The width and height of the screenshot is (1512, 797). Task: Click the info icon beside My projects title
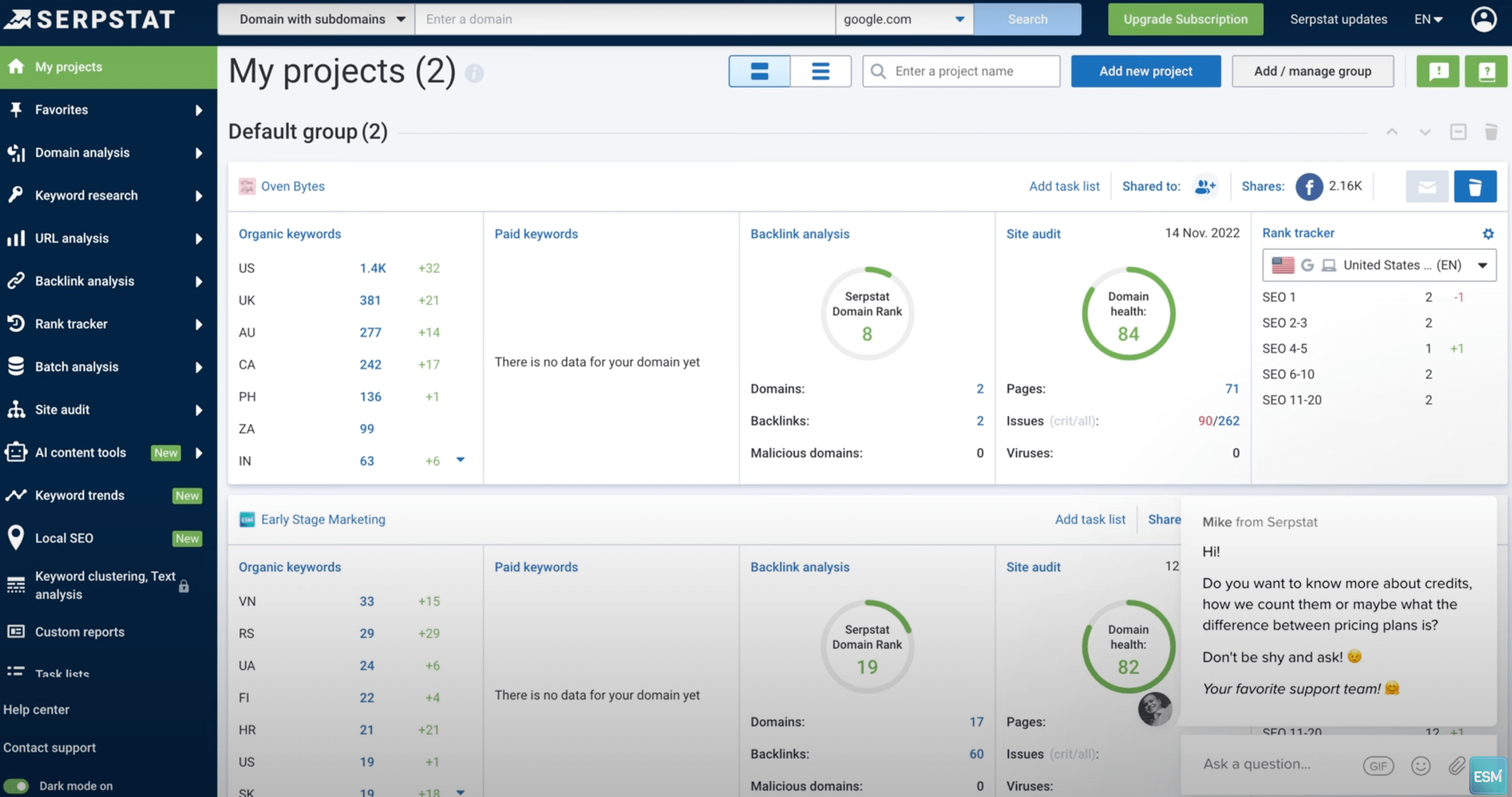[x=474, y=73]
